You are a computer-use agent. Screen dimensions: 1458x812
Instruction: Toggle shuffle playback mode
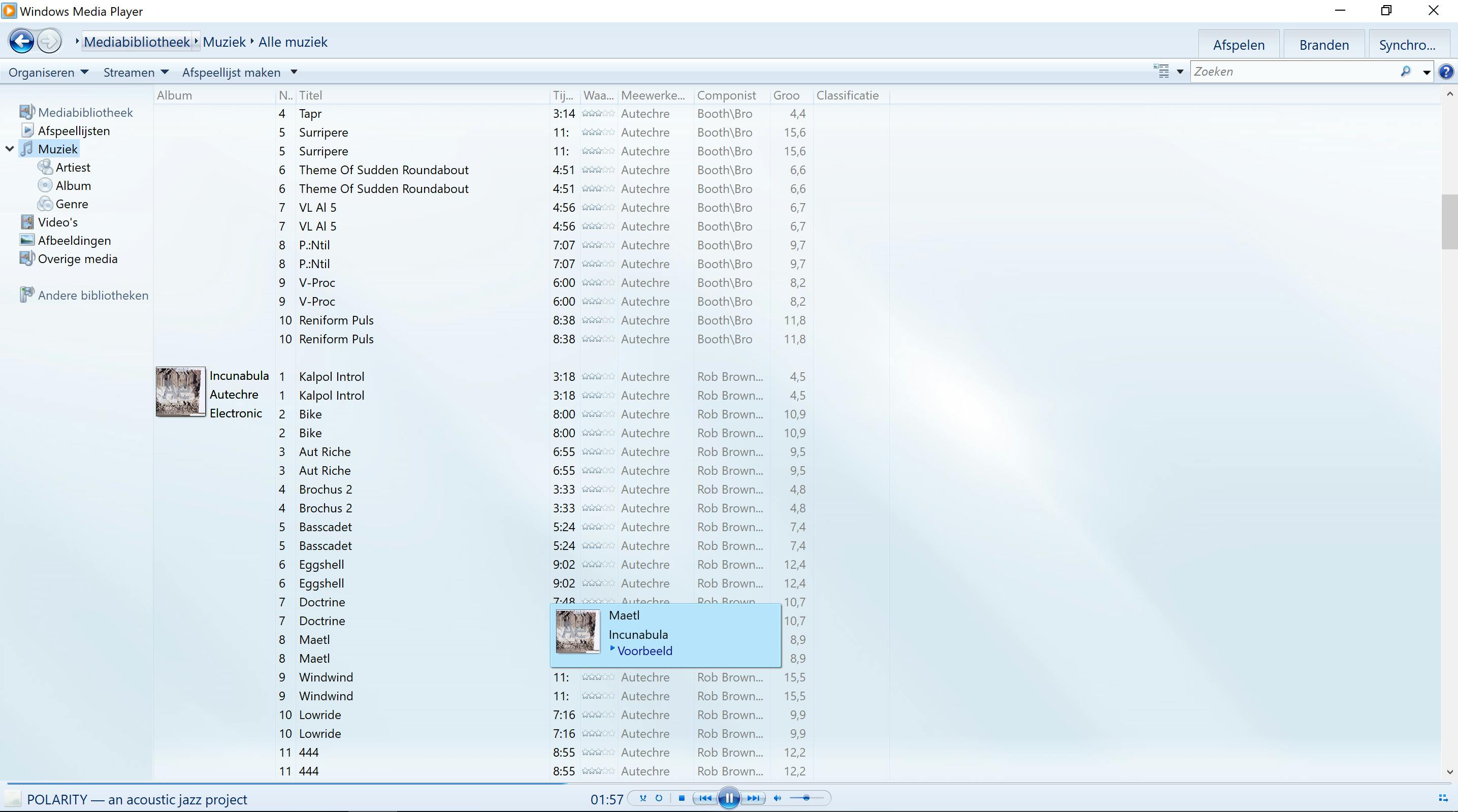pos(643,798)
